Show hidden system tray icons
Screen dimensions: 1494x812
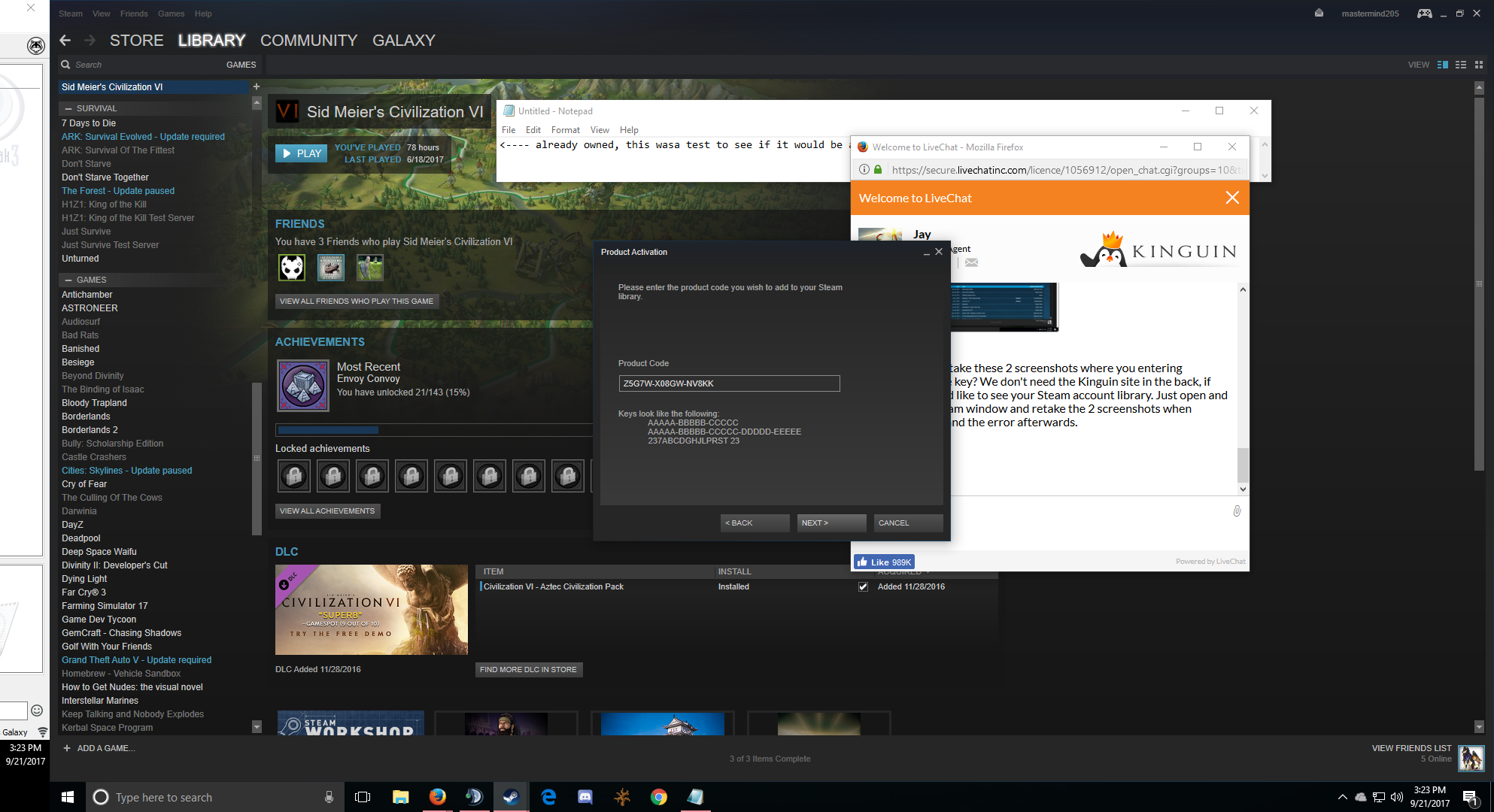coord(1342,797)
